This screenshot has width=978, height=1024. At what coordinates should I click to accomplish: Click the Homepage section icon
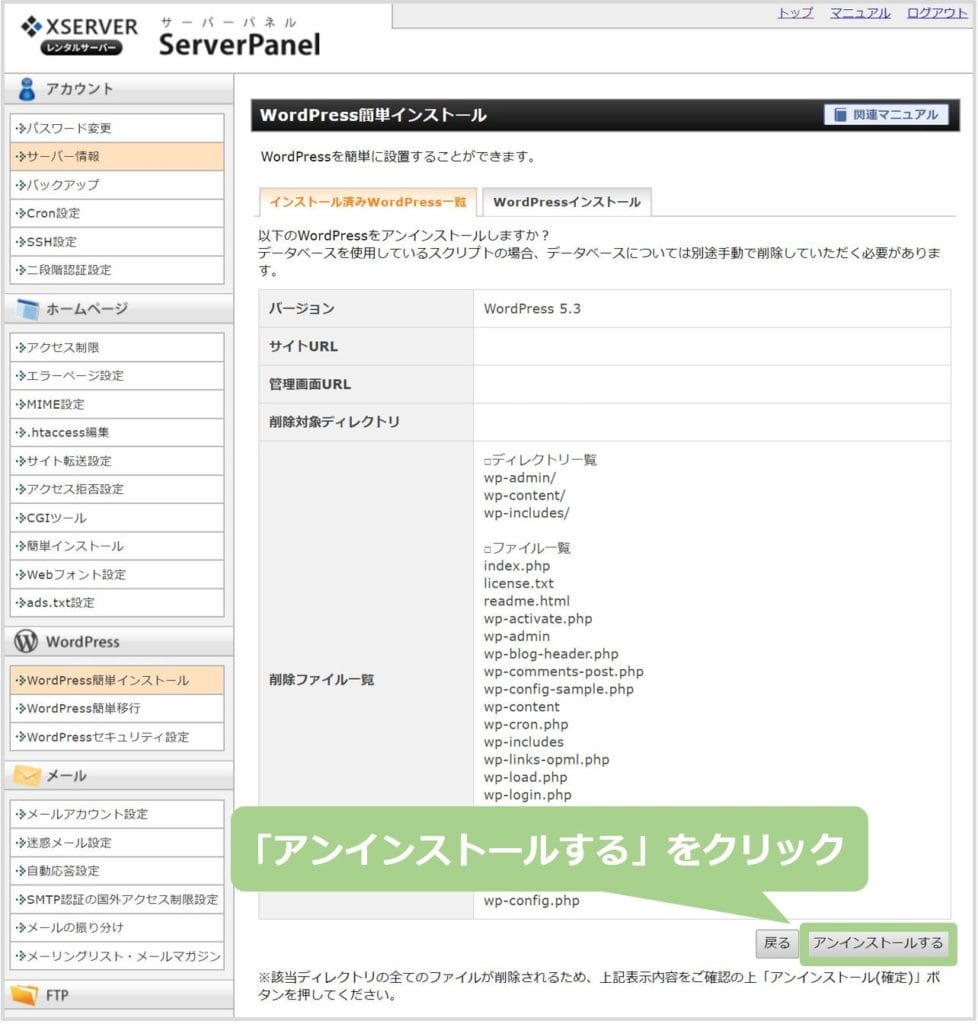coord(27,309)
